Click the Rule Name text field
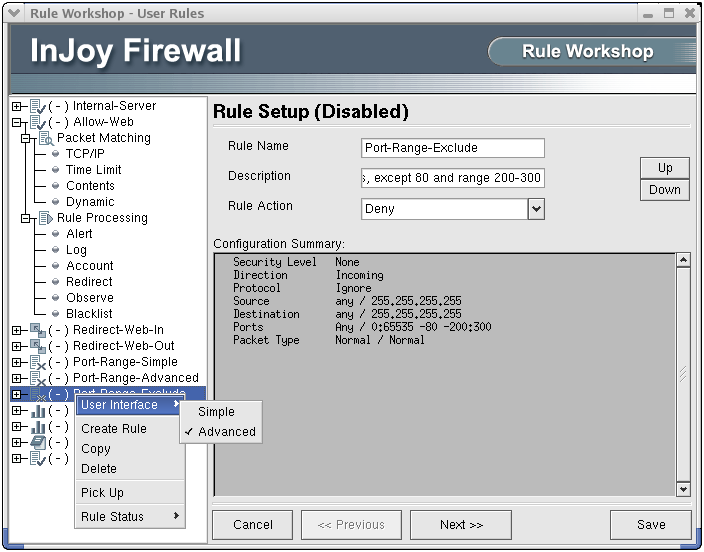This screenshot has width=704, height=552. [453, 148]
